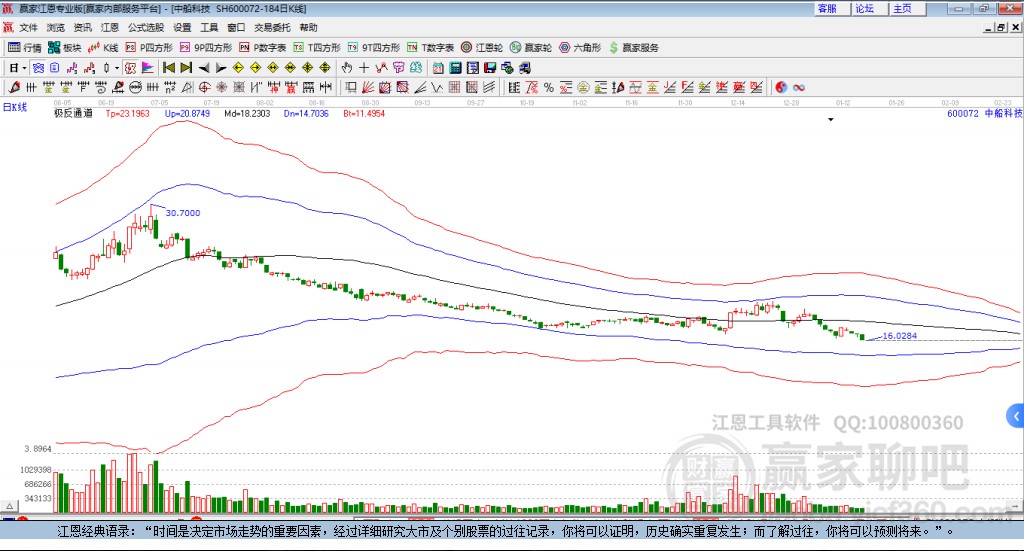Open the 交易委托 menu

point(272,27)
